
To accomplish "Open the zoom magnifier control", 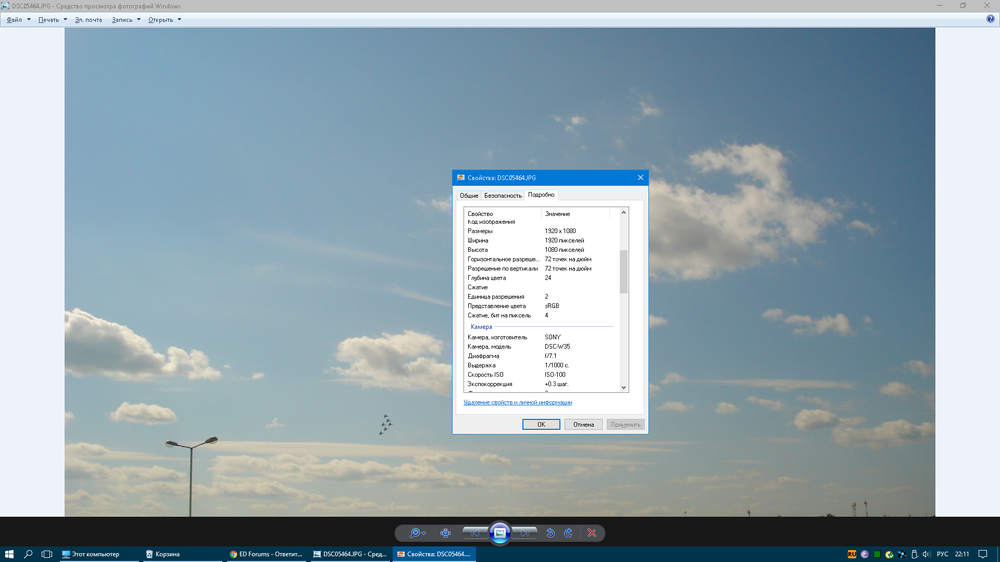I will (x=417, y=533).
